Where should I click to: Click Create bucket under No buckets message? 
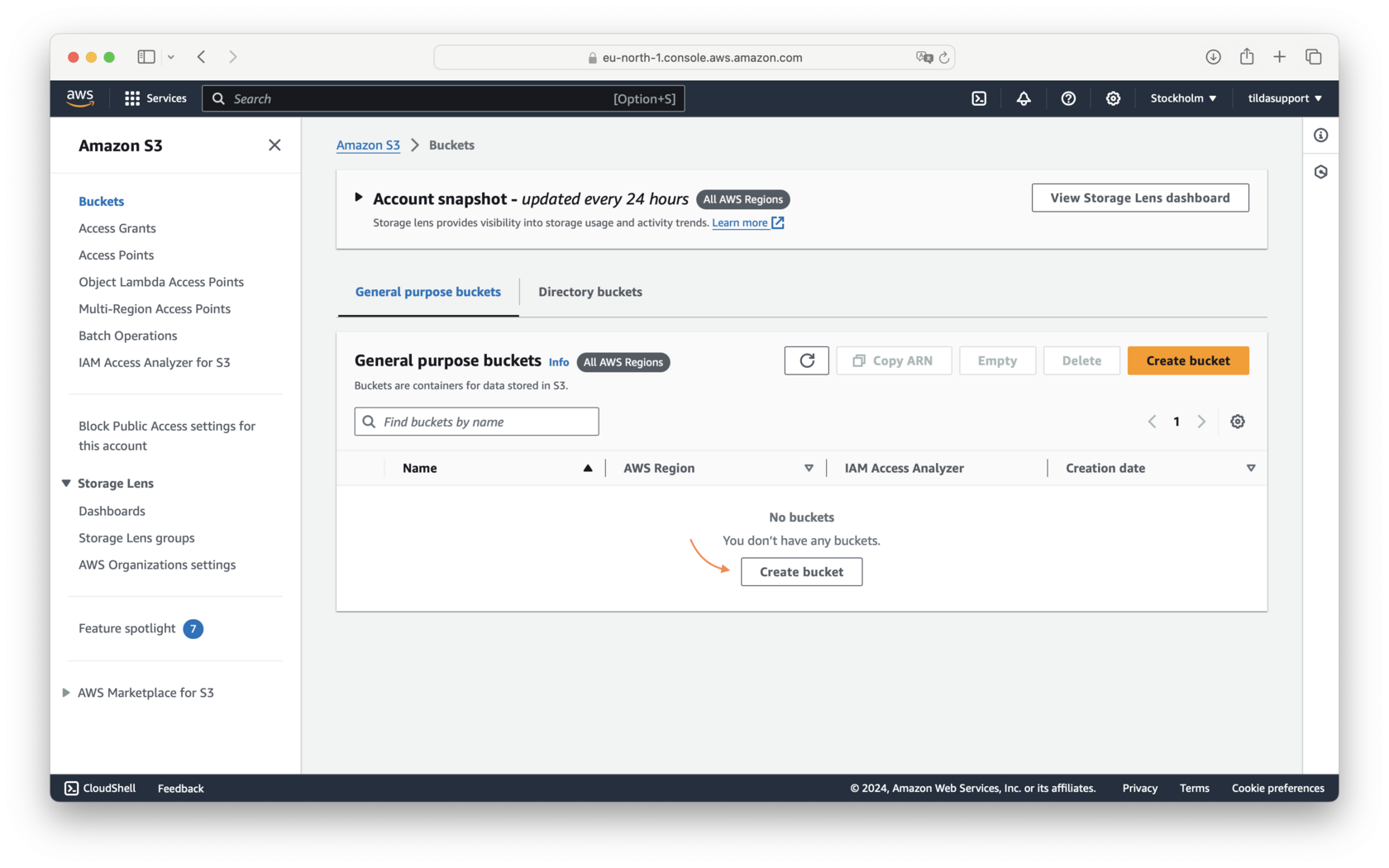point(801,572)
